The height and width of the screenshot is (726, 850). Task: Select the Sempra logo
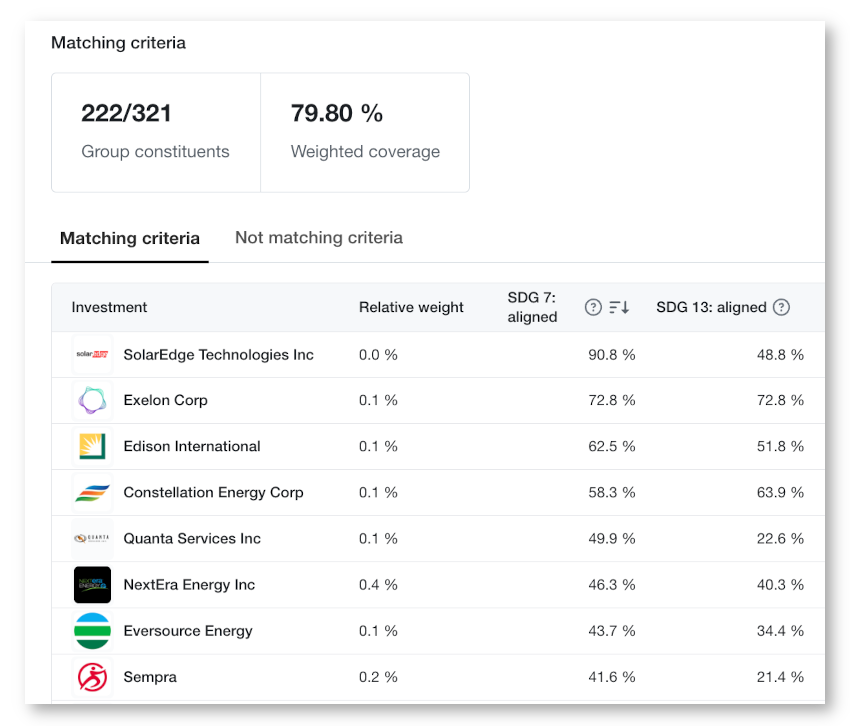(x=92, y=677)
